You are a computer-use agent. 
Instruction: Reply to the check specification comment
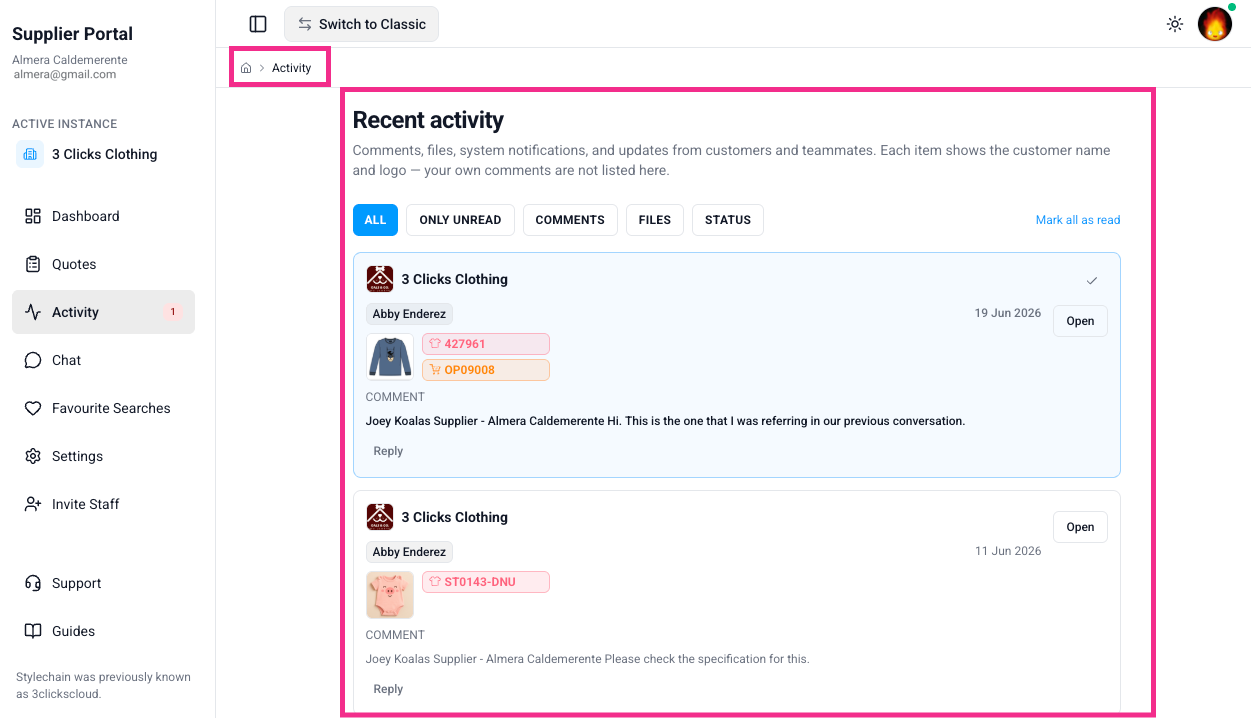point(388,689)
